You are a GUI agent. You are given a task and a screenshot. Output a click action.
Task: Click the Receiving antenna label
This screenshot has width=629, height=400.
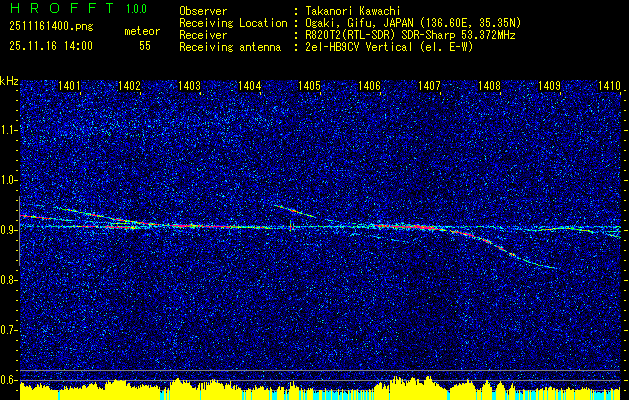point(230,47)
